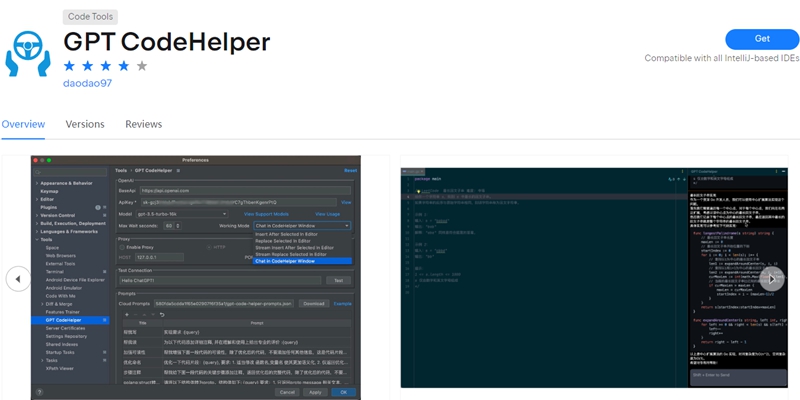
Task: Expand Appearance & Behavior tree node
Action: pyautogui.click(x=37, y=183)
